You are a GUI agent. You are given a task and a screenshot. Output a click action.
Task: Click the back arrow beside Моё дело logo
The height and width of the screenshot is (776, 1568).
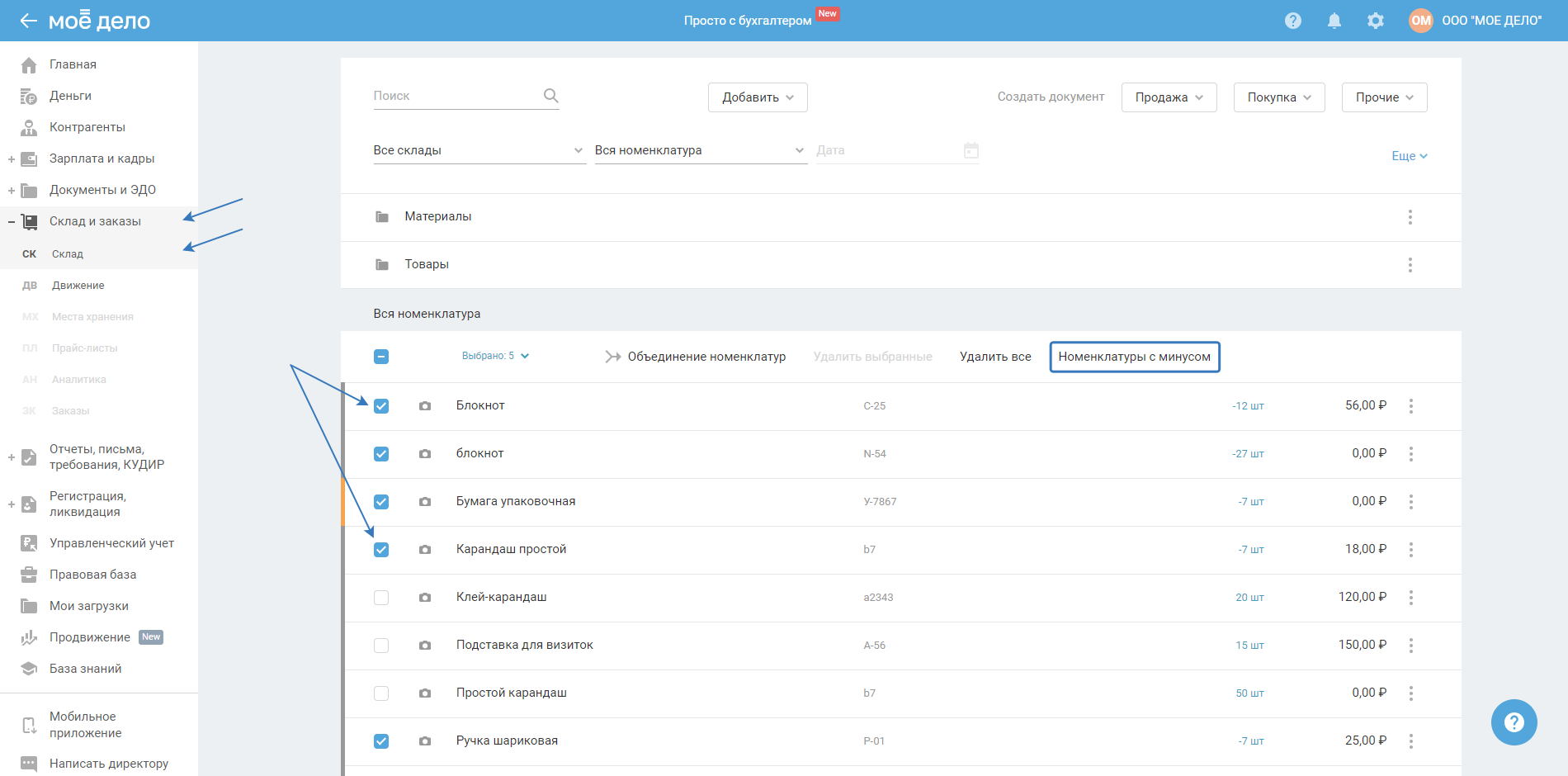tap(28, 21)
